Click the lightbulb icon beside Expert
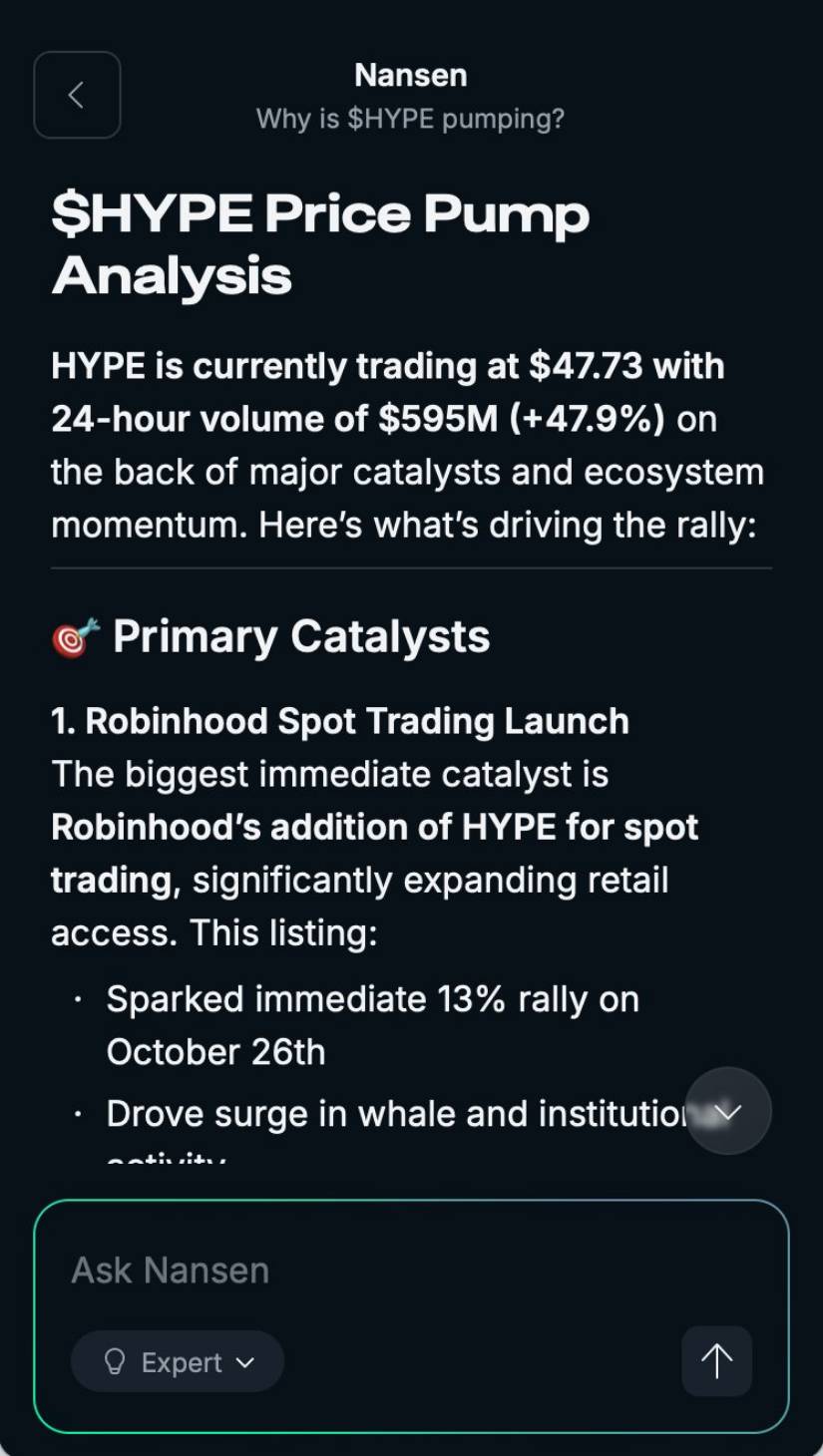Viewport: 823px width, 1456px height. pos(116,1362)
